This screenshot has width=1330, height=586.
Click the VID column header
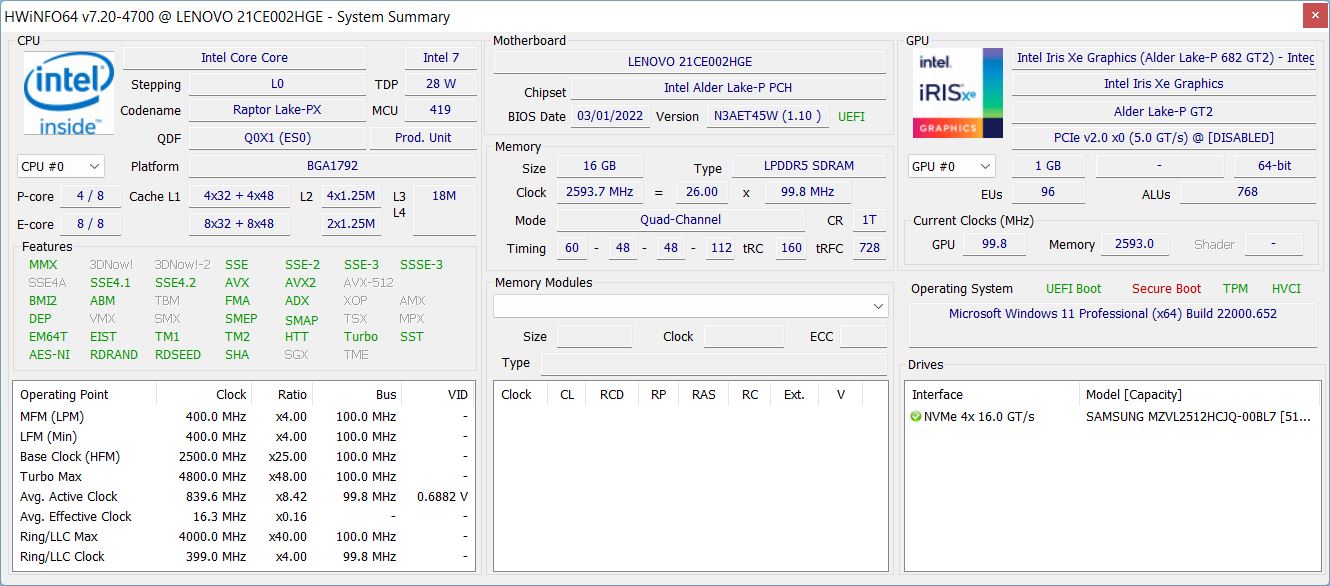(438, 394)
